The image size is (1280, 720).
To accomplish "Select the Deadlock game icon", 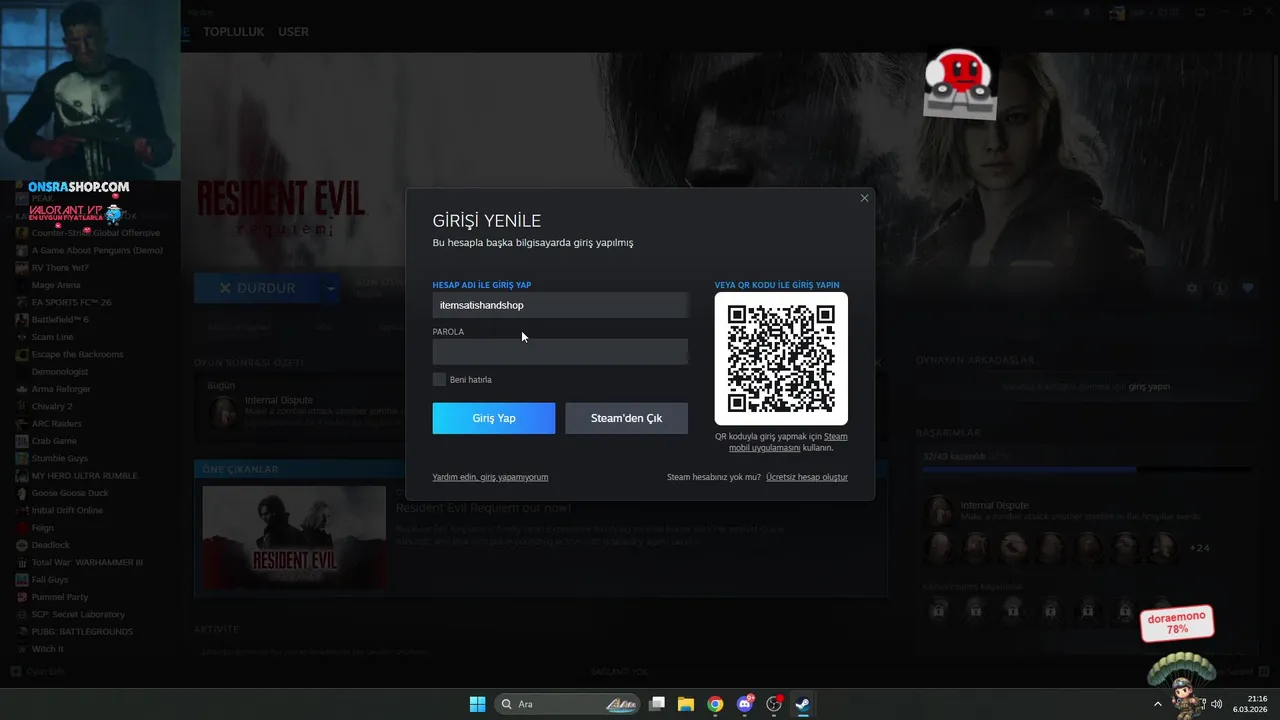I will pyautogui.click(x=22, y=545).
